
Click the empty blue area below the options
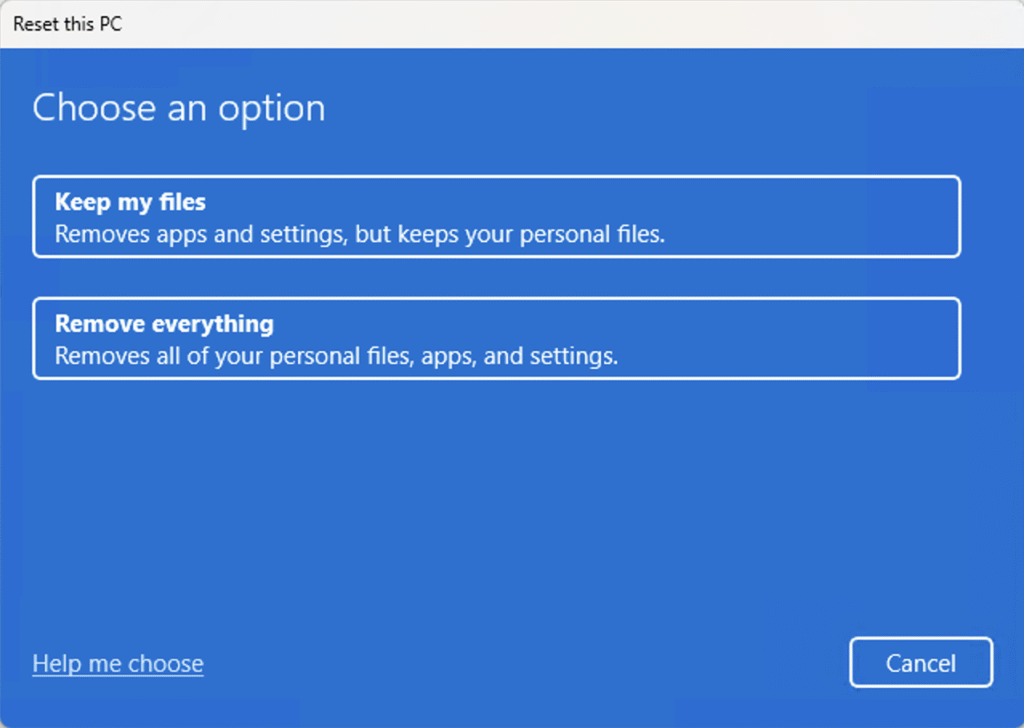pyautogui.click(x=500, y=500)
